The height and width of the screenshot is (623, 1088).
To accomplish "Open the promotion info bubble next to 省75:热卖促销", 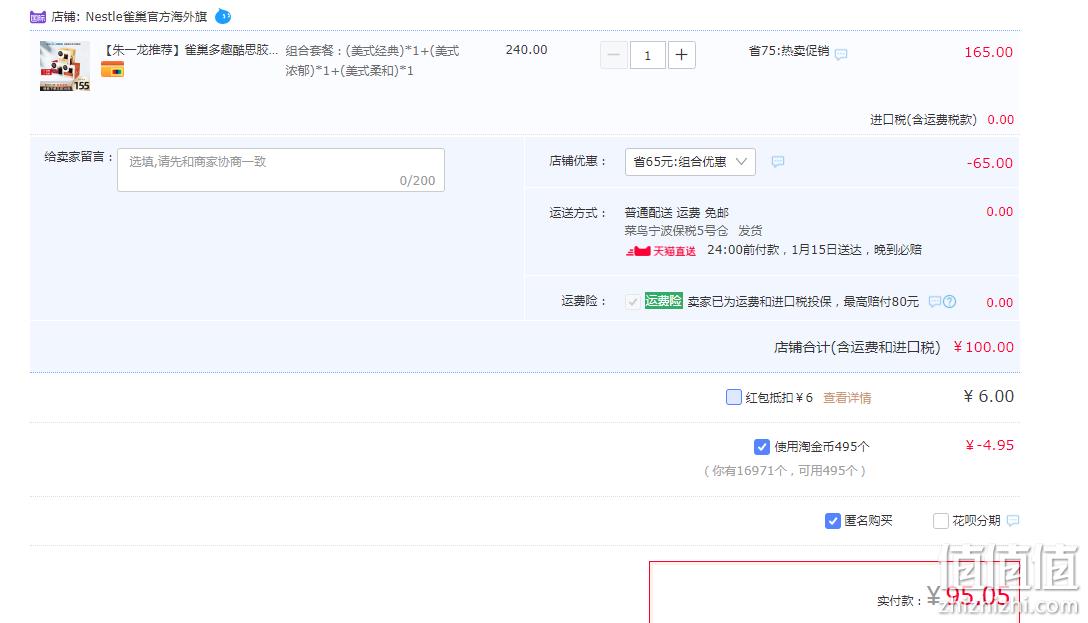I will click(841, 53).
